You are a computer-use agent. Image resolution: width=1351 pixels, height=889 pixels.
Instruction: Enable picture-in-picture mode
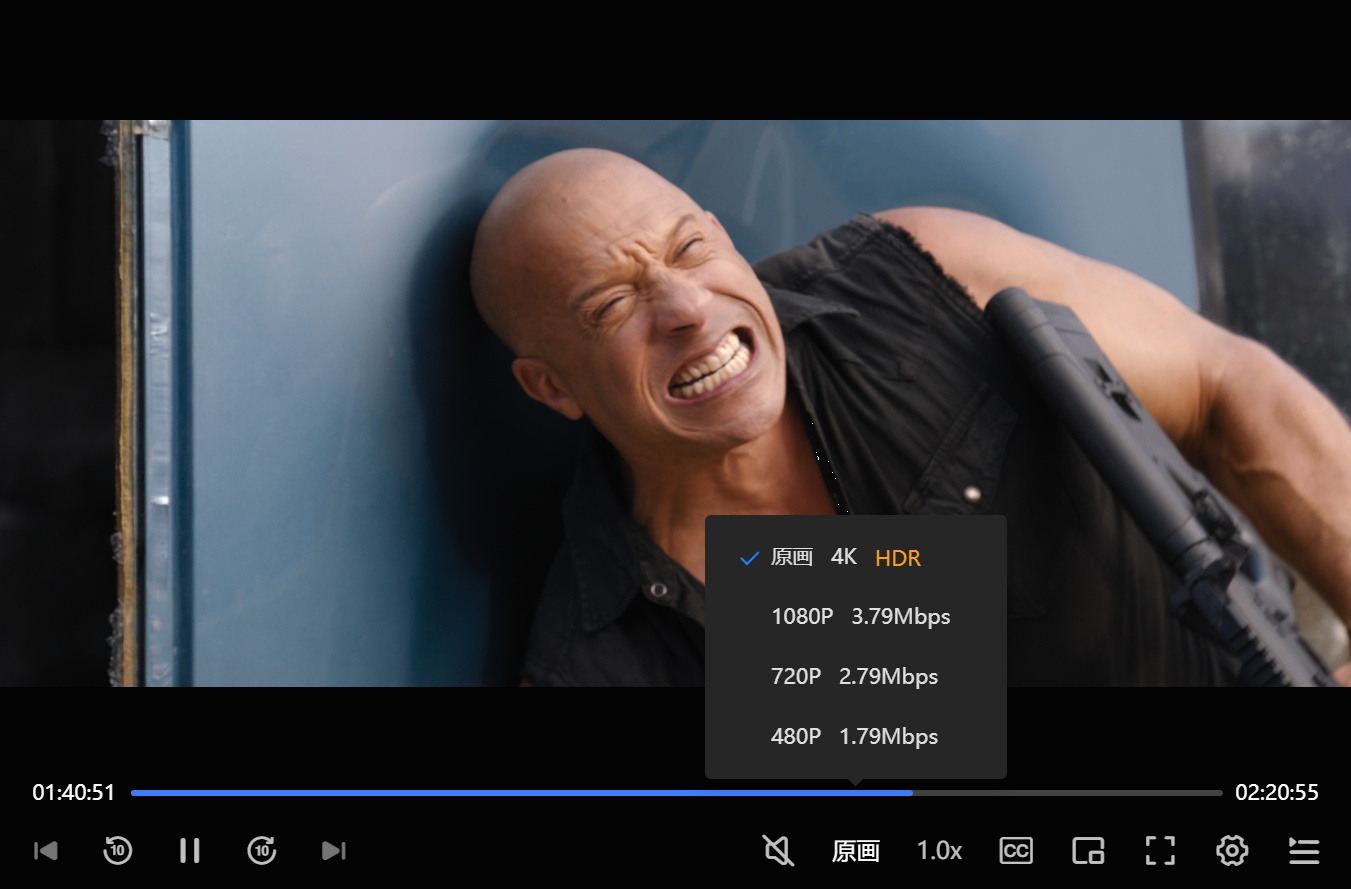[1088, 851]
